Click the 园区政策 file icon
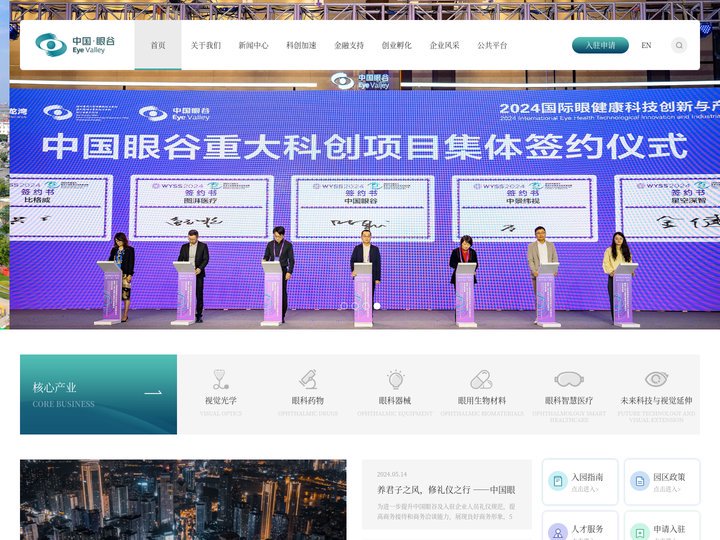 (x=640, y=481)
